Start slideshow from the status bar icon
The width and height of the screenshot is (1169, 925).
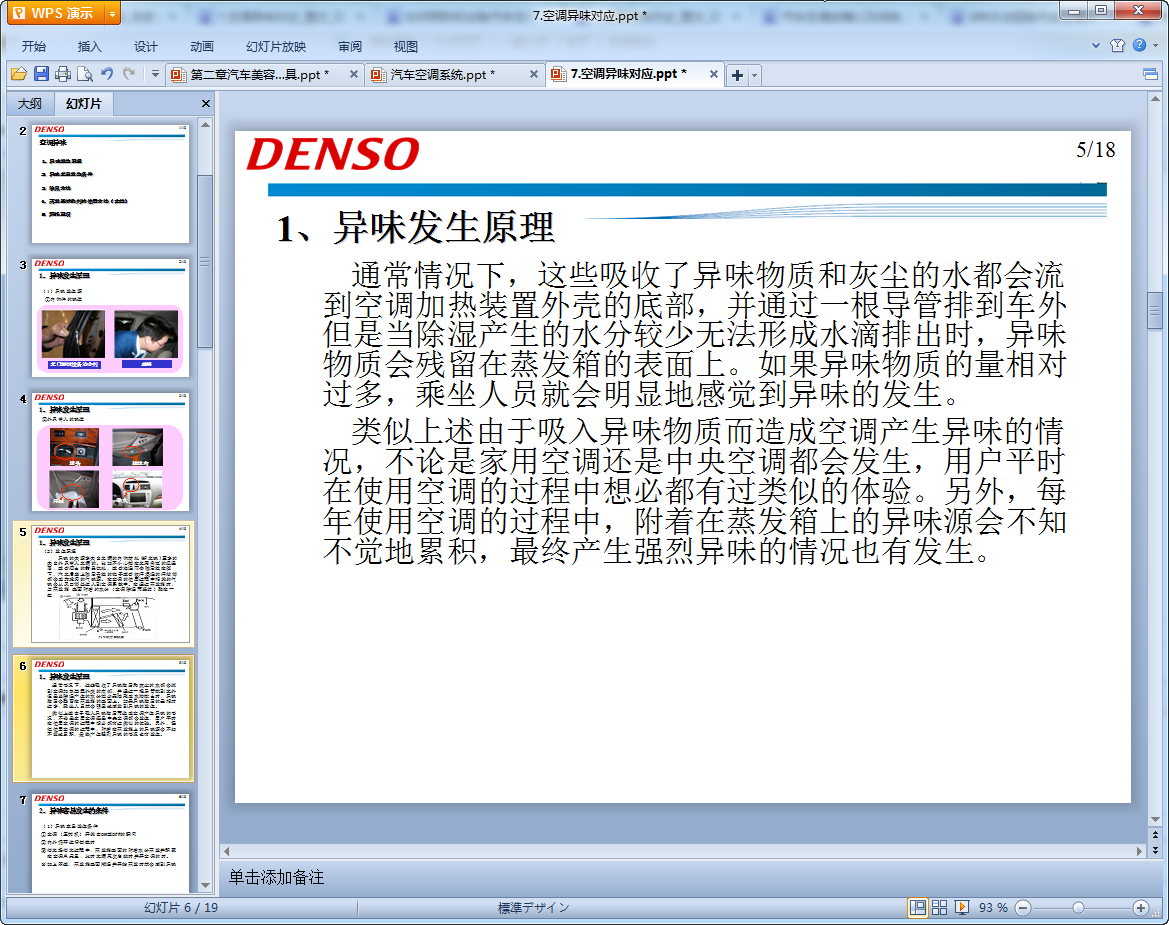[962, 907]
